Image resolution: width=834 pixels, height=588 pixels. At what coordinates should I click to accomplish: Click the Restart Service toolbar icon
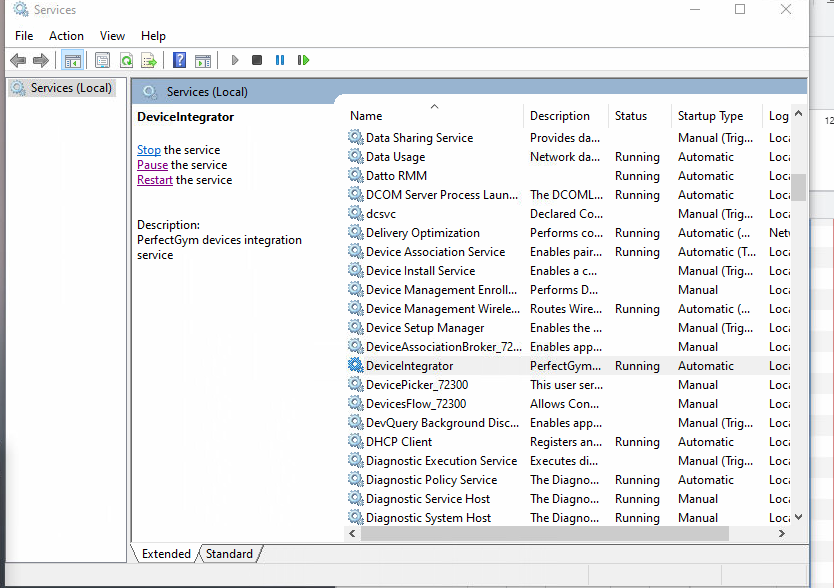(x=303, y=60)
